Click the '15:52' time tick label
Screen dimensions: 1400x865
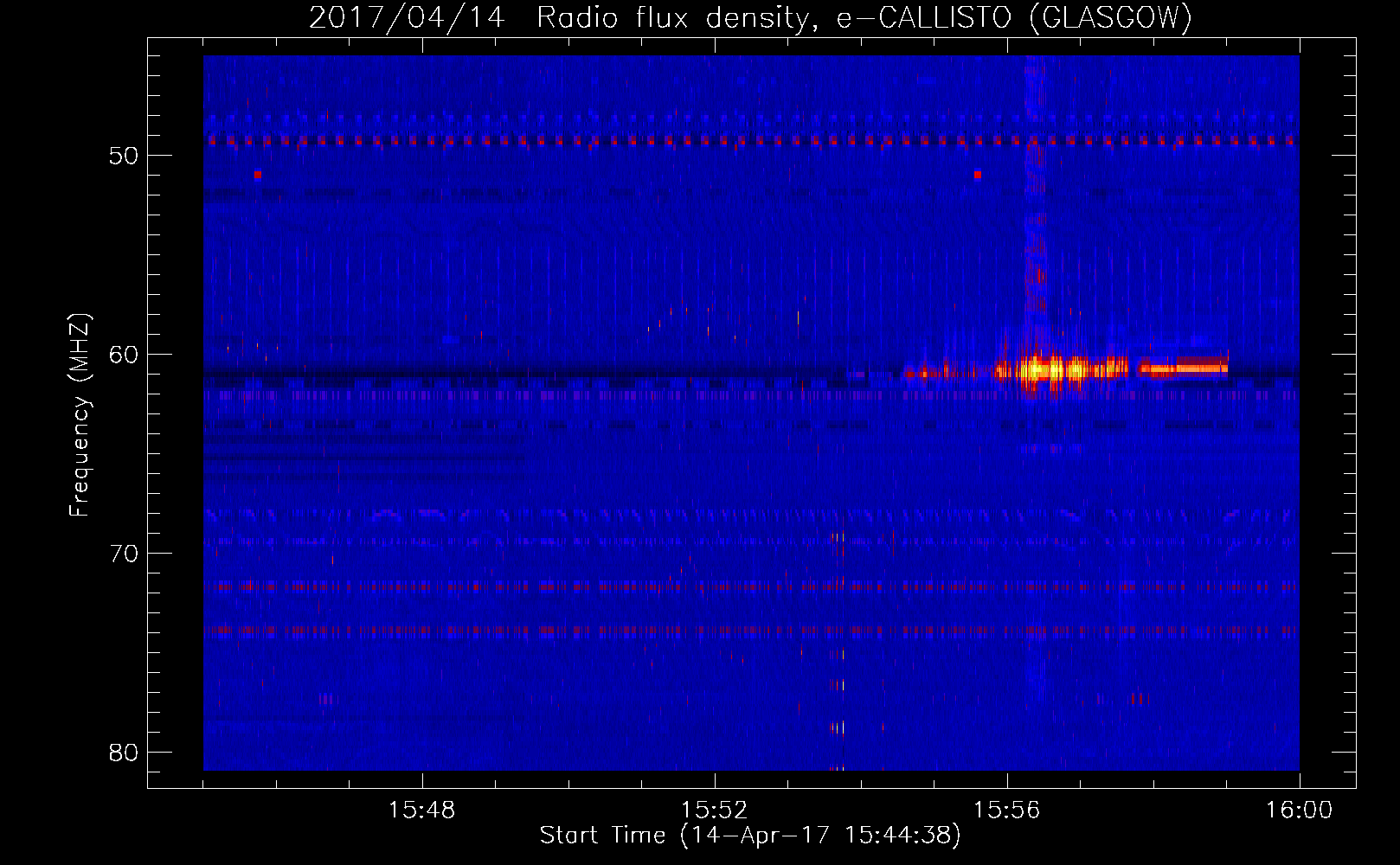click(x=715, y=811)
